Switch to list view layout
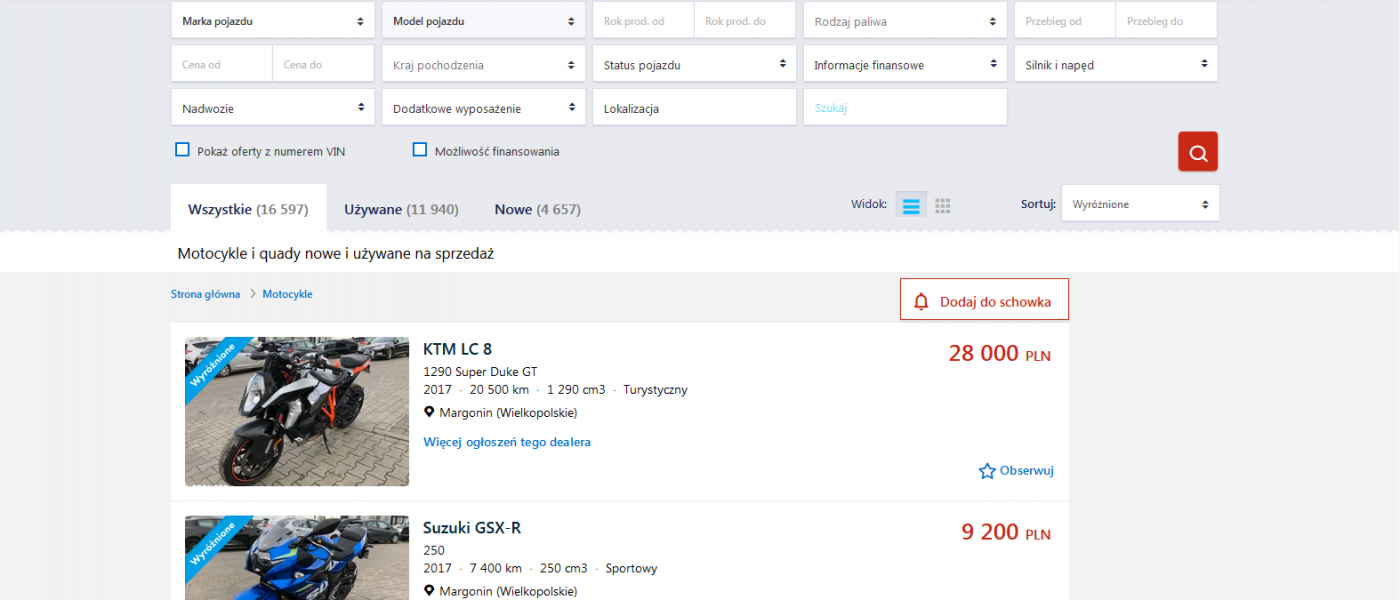1400x600 pixels. (911, 205)
